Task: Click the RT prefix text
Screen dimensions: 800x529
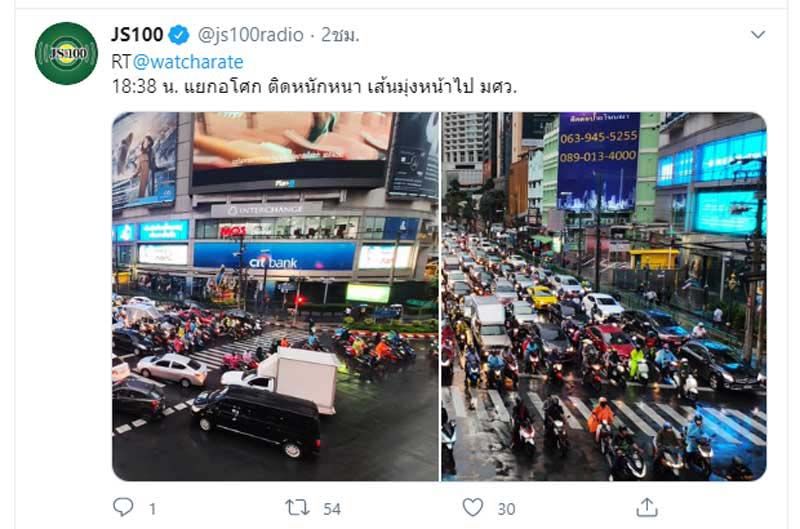Action: click(x=121, y=62)
